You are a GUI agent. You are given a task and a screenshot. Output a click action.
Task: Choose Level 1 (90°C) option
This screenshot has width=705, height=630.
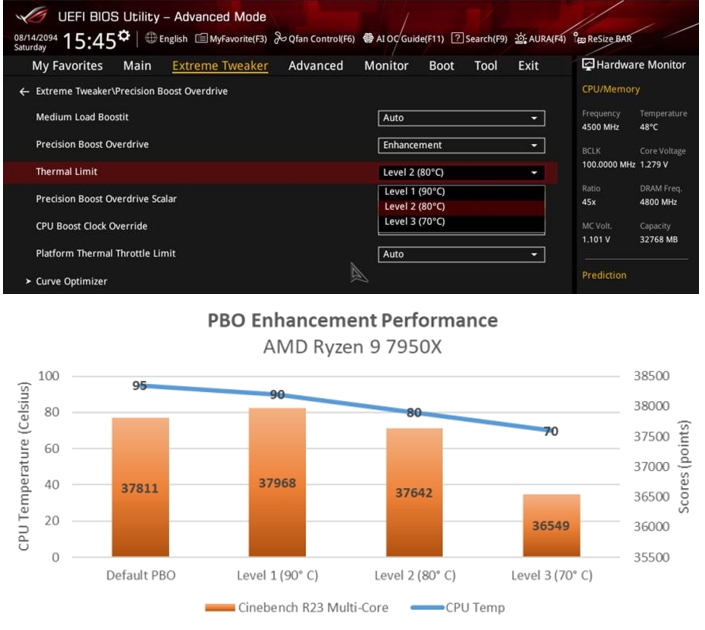[x=461, y=192]
